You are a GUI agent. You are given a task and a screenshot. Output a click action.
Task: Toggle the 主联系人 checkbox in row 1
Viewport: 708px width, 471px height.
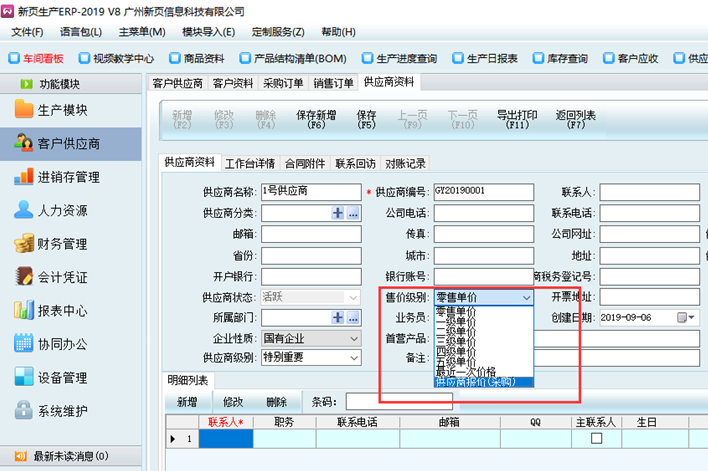595,439
